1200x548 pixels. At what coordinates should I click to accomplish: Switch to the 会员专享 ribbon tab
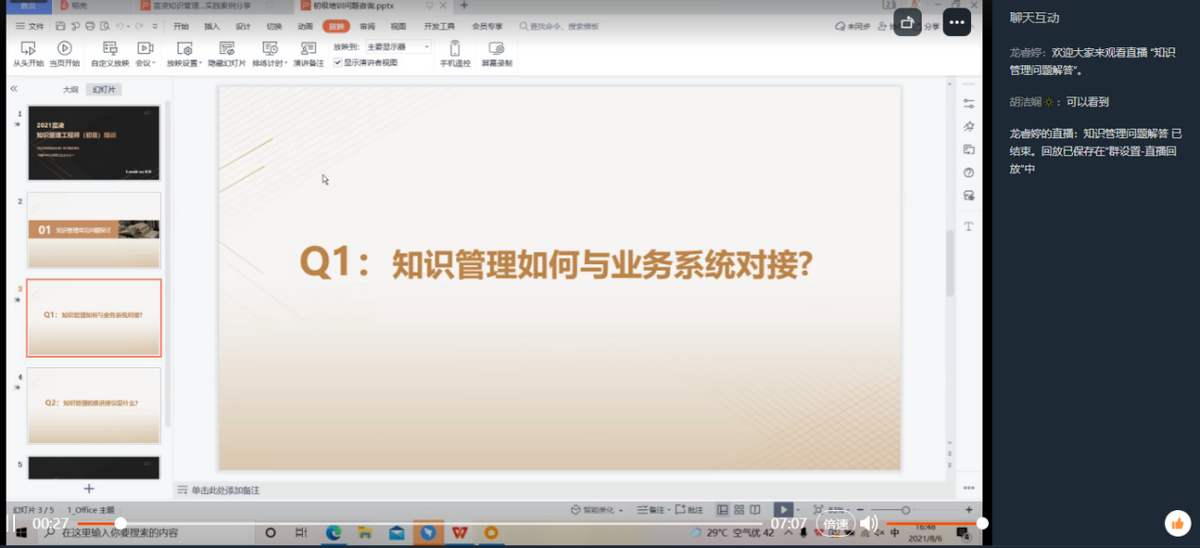point(487,26)
